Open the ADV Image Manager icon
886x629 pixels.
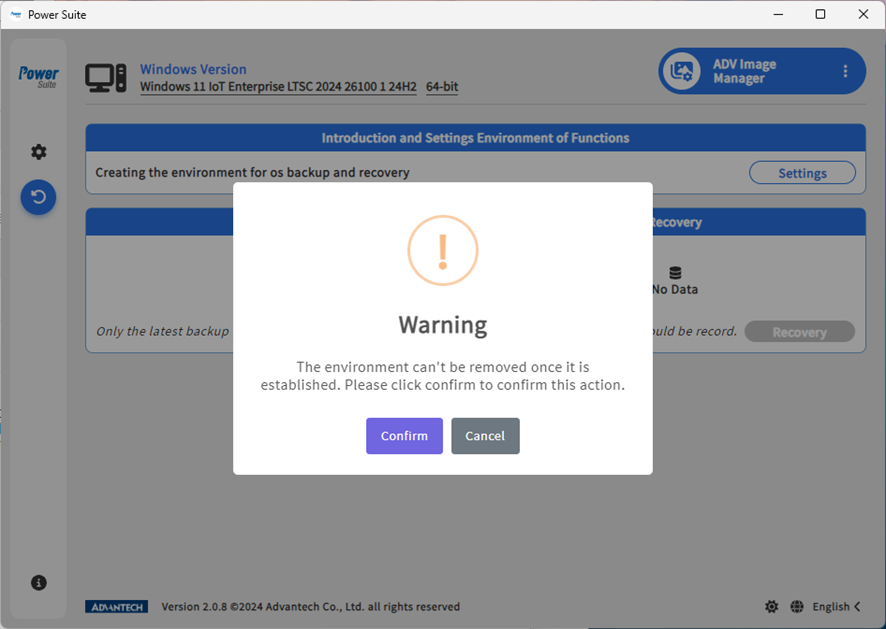point(682,71)
